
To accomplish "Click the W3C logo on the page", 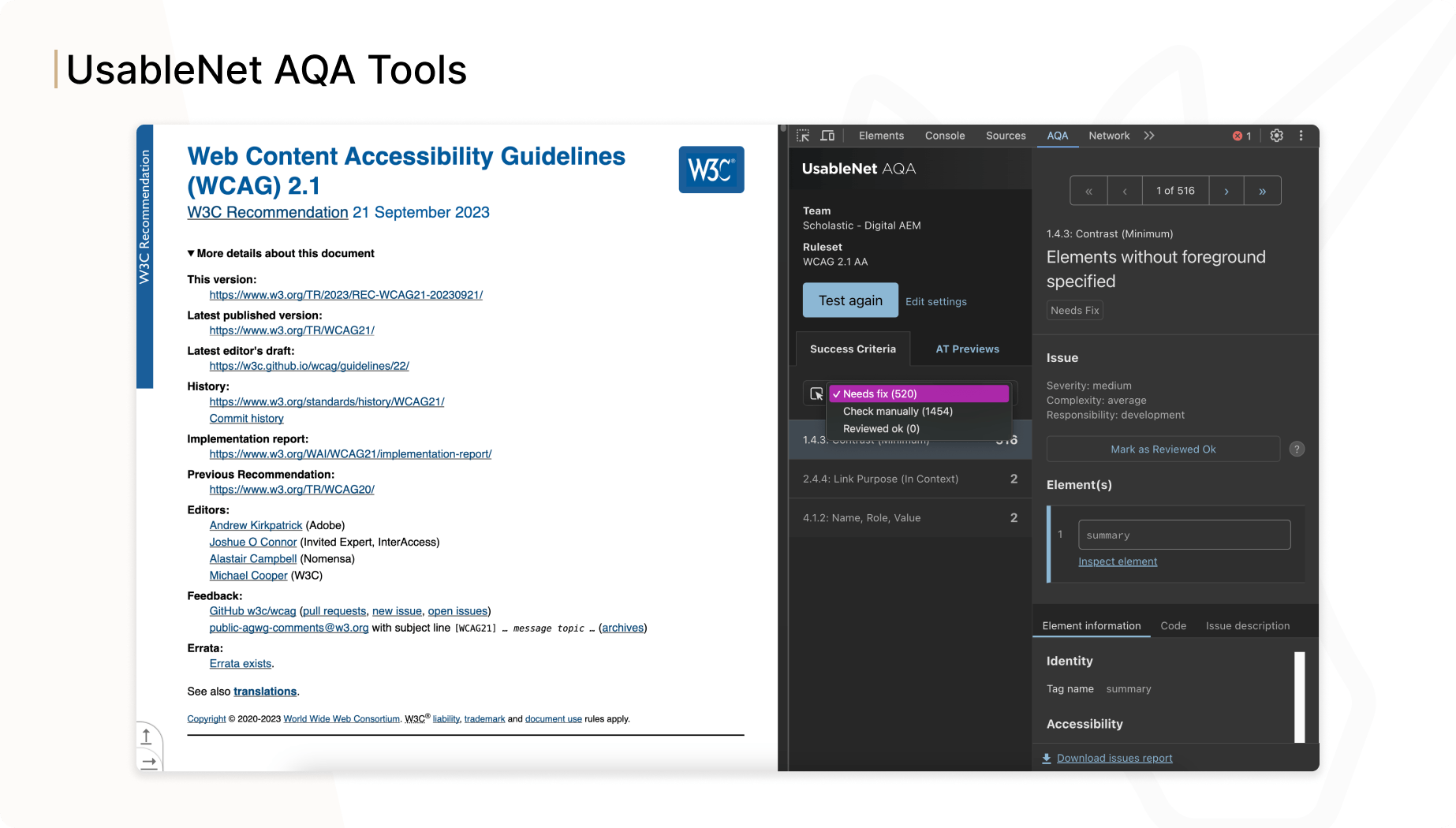I will (x=711, y=170).
